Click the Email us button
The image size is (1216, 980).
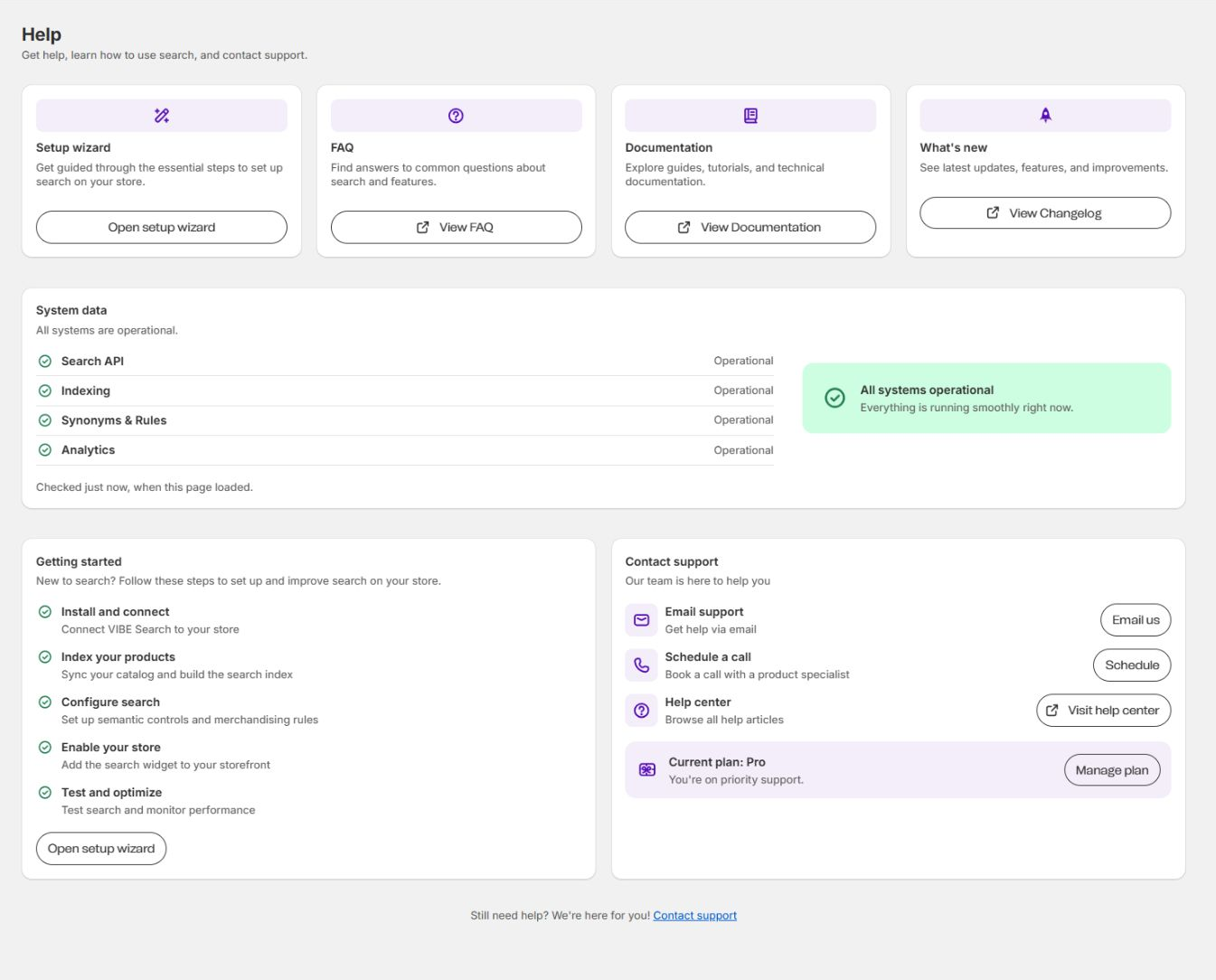1136,620
